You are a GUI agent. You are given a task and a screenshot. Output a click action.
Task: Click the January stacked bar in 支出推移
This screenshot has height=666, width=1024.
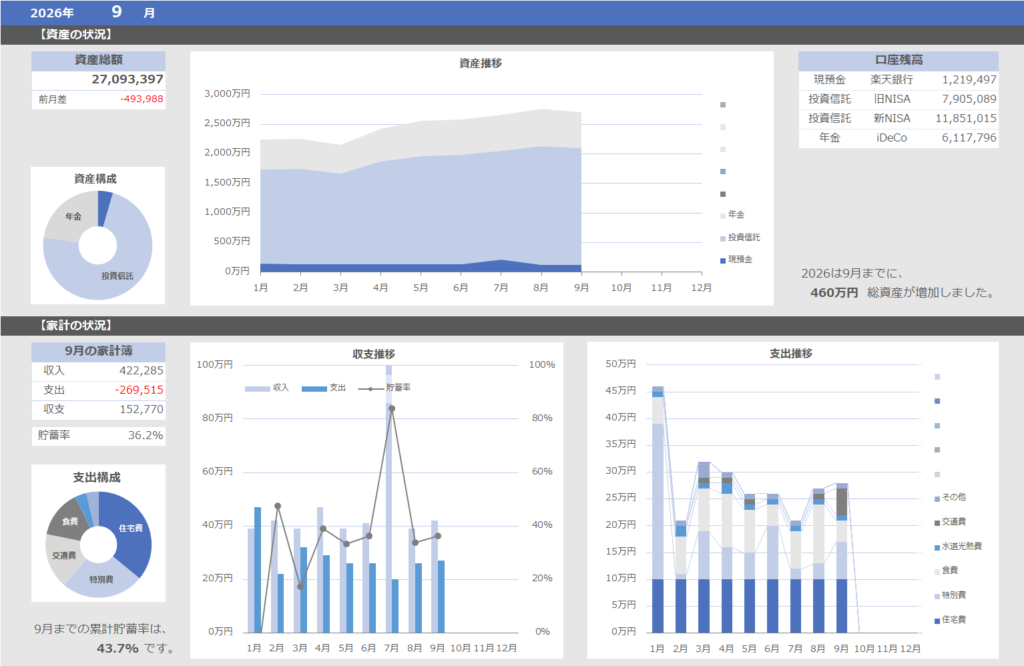pos(658,509)
